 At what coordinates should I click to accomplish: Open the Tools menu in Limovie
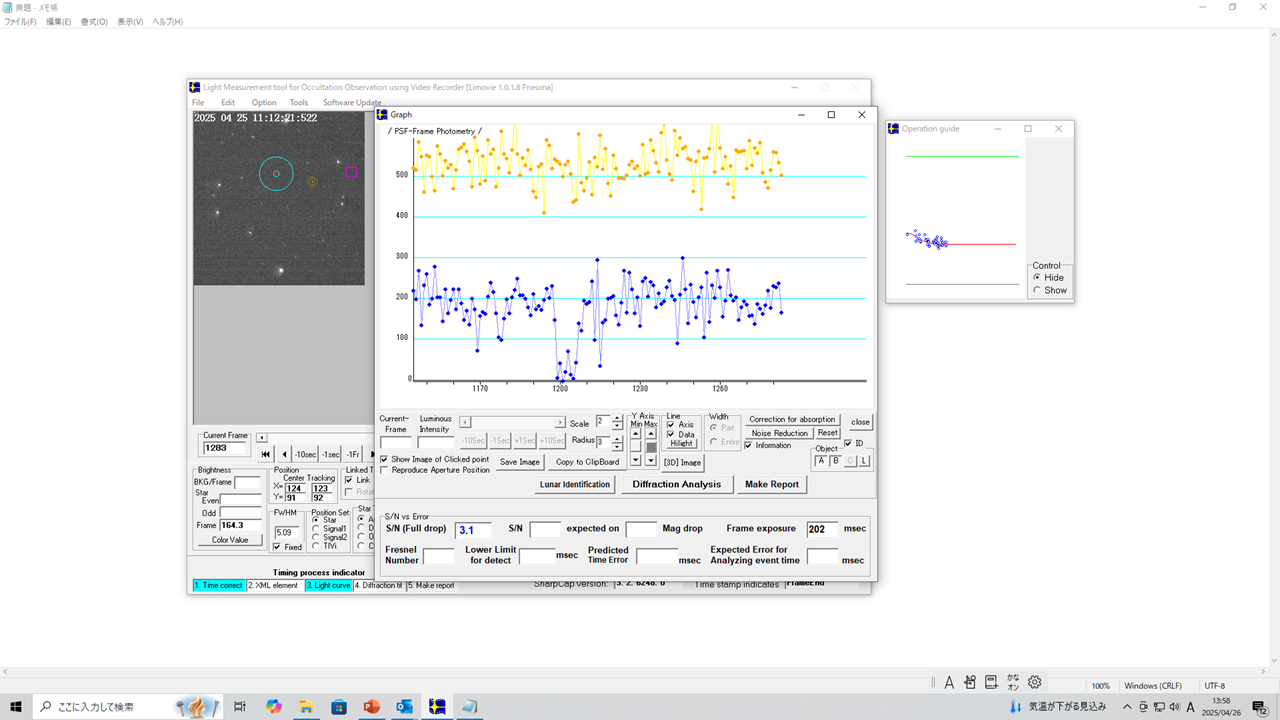tap(298, 102)
